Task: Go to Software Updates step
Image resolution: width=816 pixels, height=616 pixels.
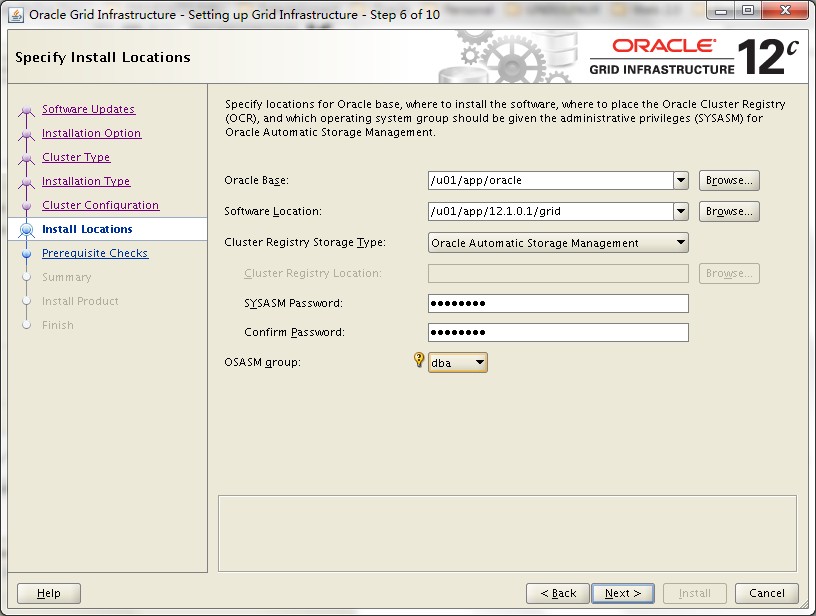Action: click(88, 109)
